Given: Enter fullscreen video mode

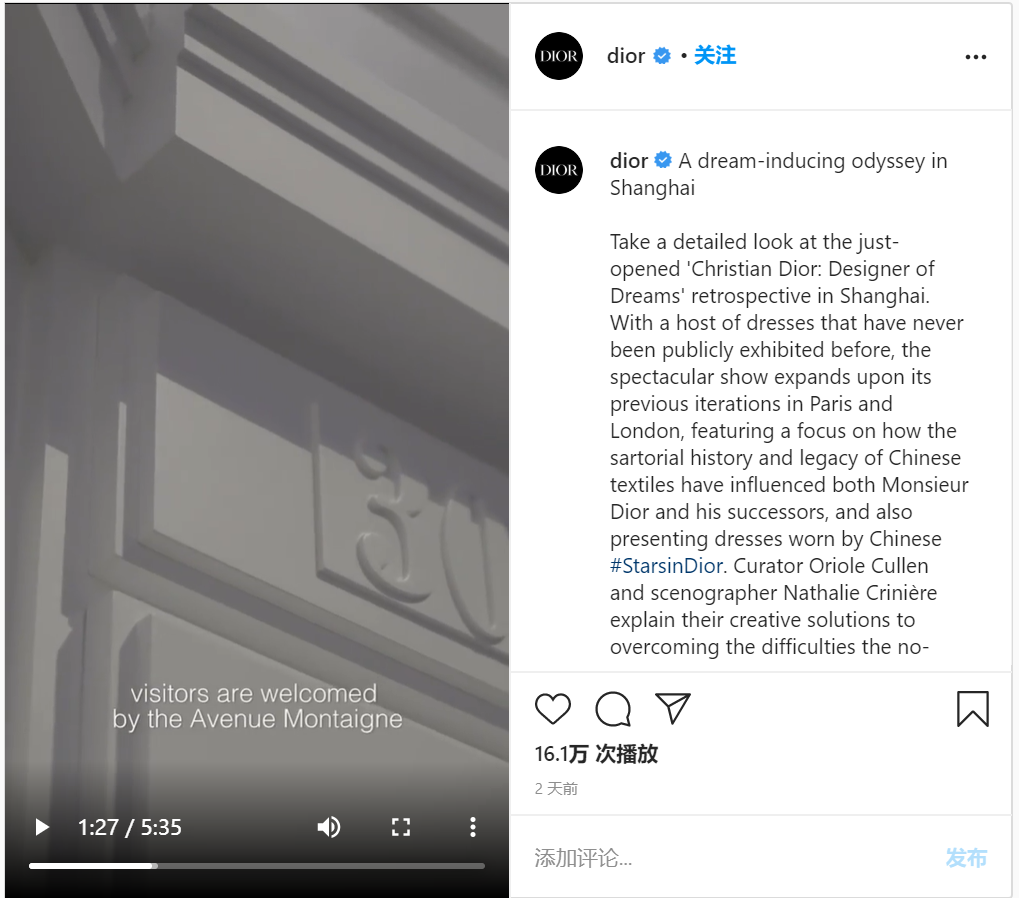Looking at the screenshot, I should pyautogui.click(x=401, y=827).
